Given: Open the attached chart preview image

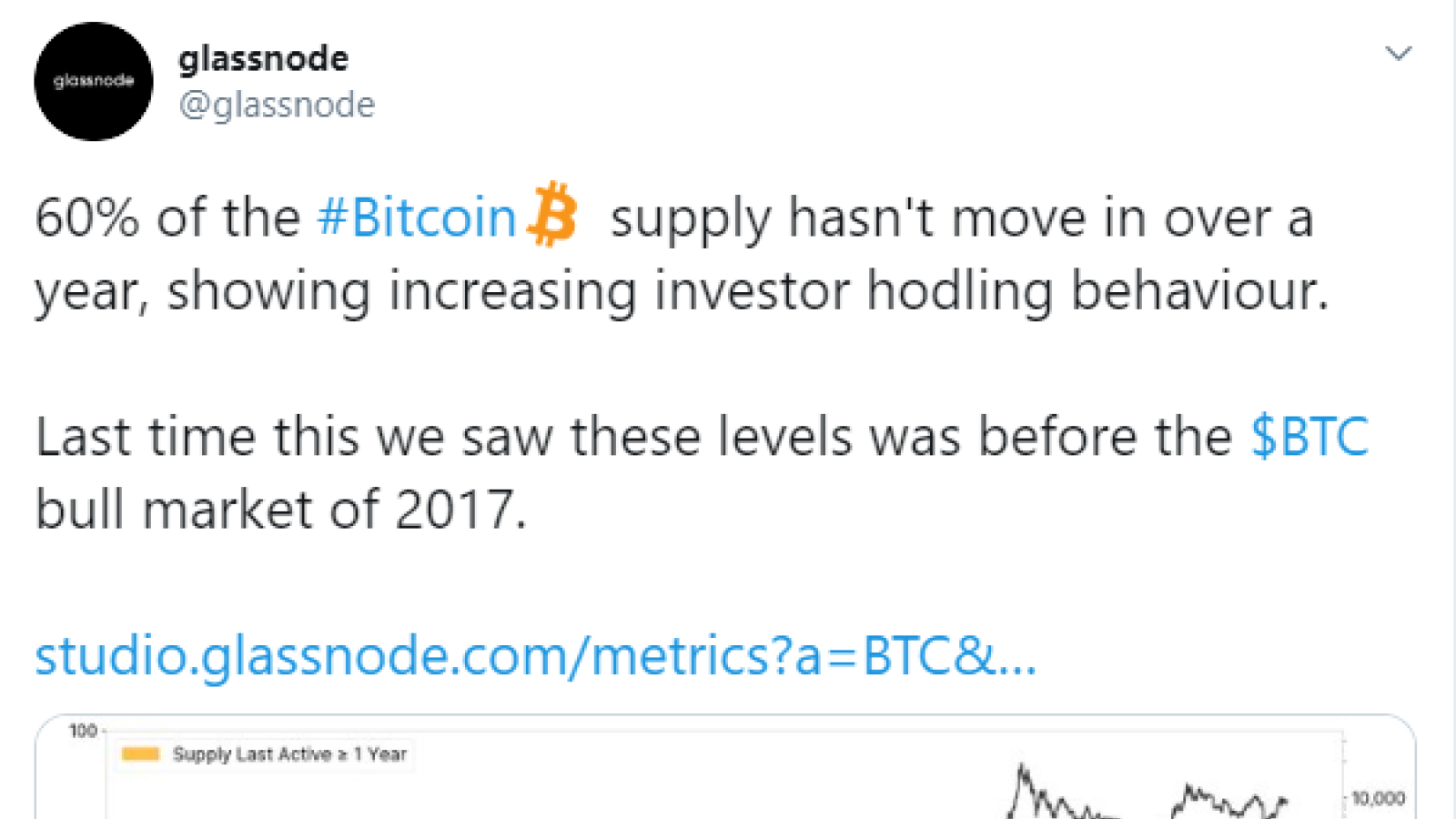Looking at the screenshot, I should pyautogui.click(x=725, y=767).
